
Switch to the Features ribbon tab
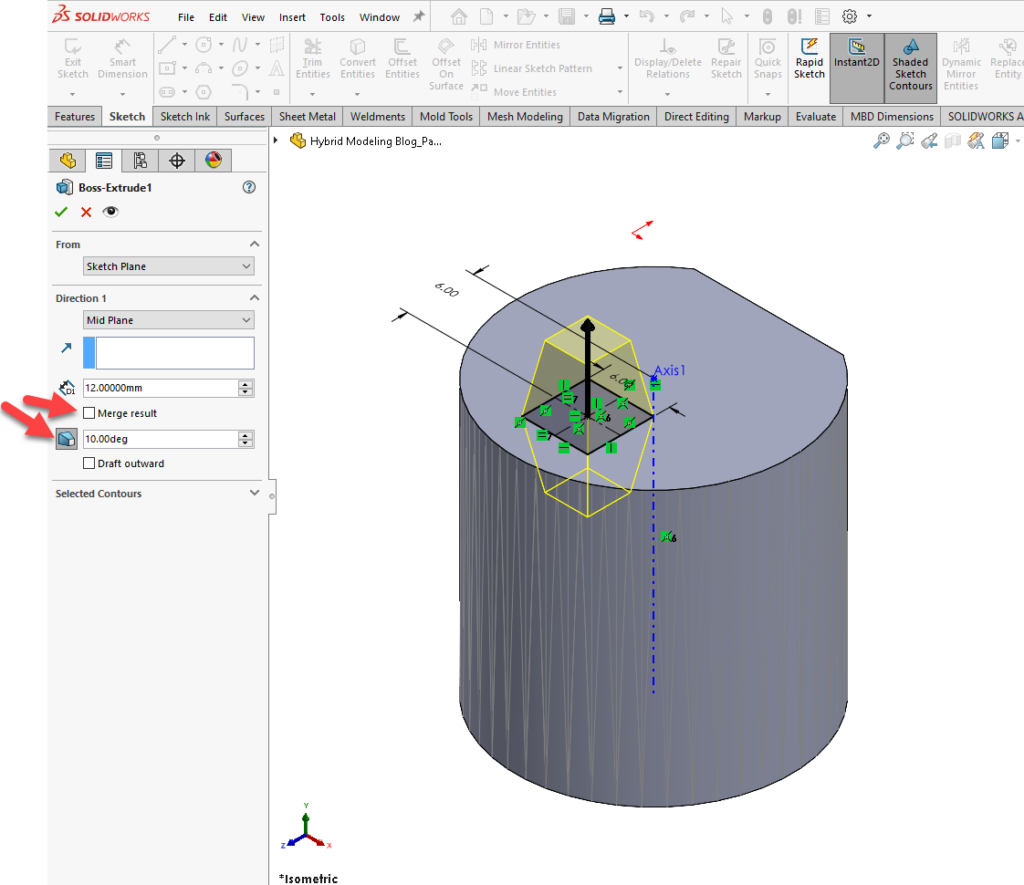coord(74,116)
